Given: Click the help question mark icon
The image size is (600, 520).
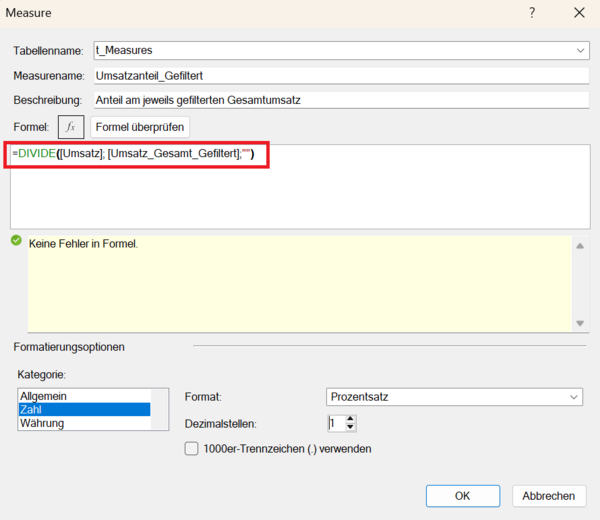Looking at the screenshot, I should (x=532, y=13).
